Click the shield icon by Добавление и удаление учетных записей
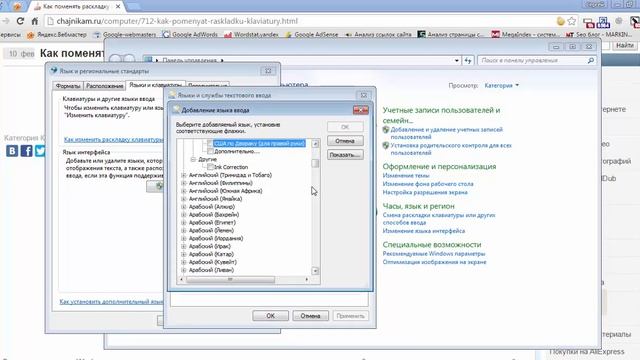This screenshot has height=360, width=640. tap(386, 130)
